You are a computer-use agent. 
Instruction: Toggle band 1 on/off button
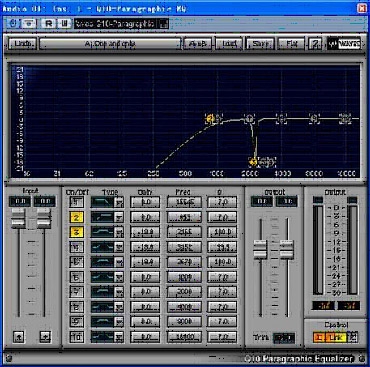point(76,202)
